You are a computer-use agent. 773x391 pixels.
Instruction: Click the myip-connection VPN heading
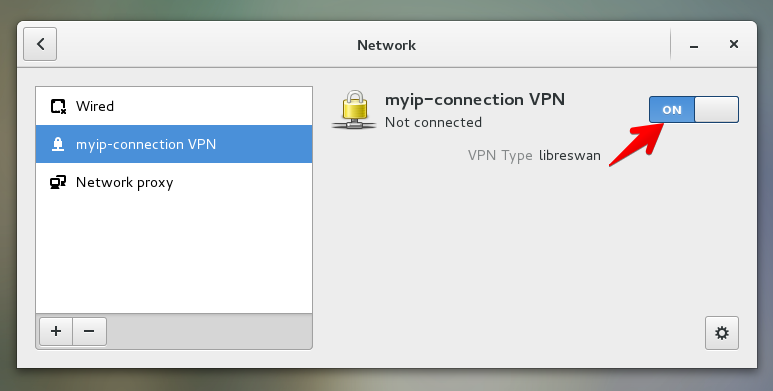pos(475,100)
